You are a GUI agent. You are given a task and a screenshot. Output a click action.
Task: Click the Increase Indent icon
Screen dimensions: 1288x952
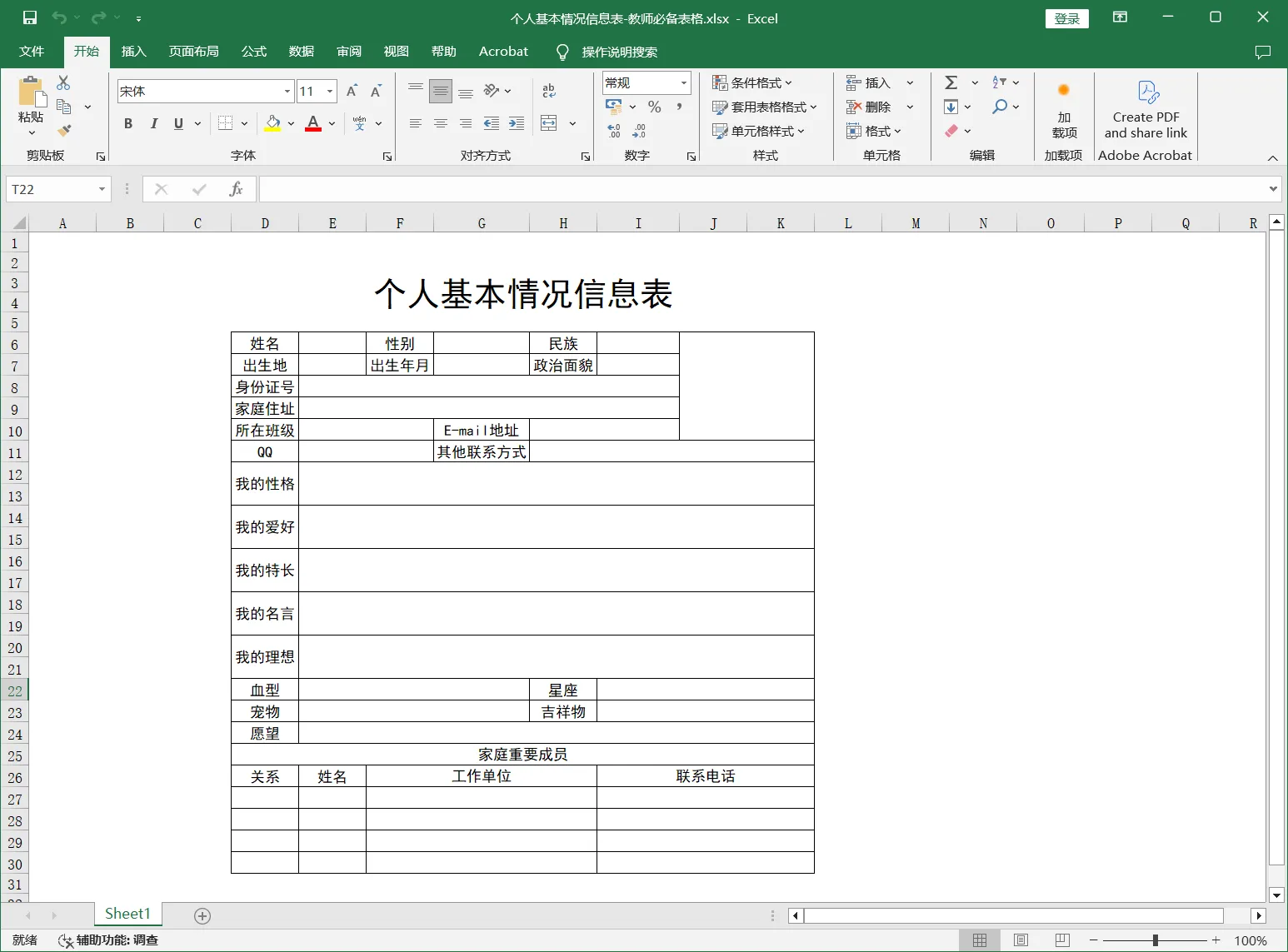517,123
